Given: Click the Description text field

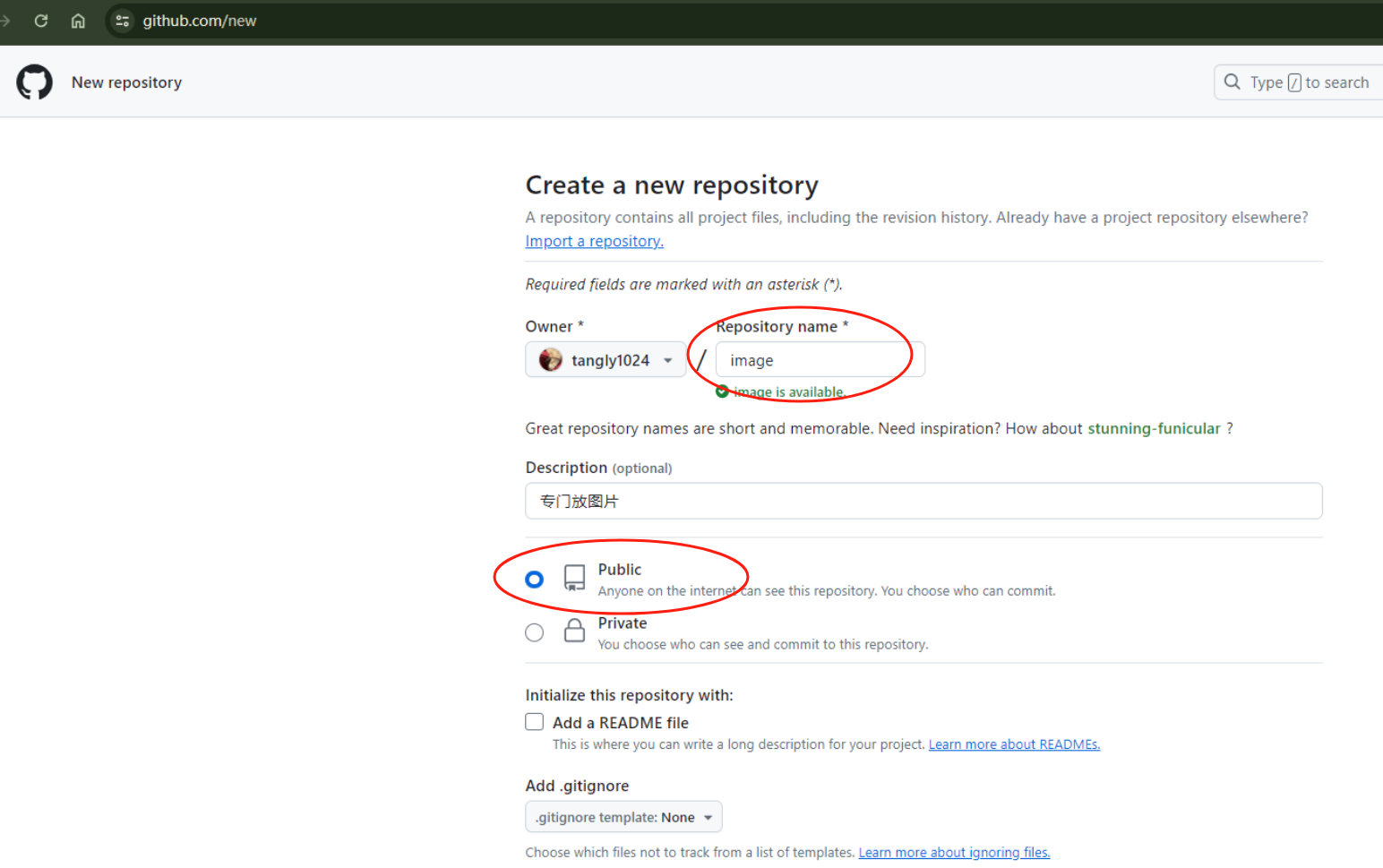Looking at the screenshot, I should 923,501.
